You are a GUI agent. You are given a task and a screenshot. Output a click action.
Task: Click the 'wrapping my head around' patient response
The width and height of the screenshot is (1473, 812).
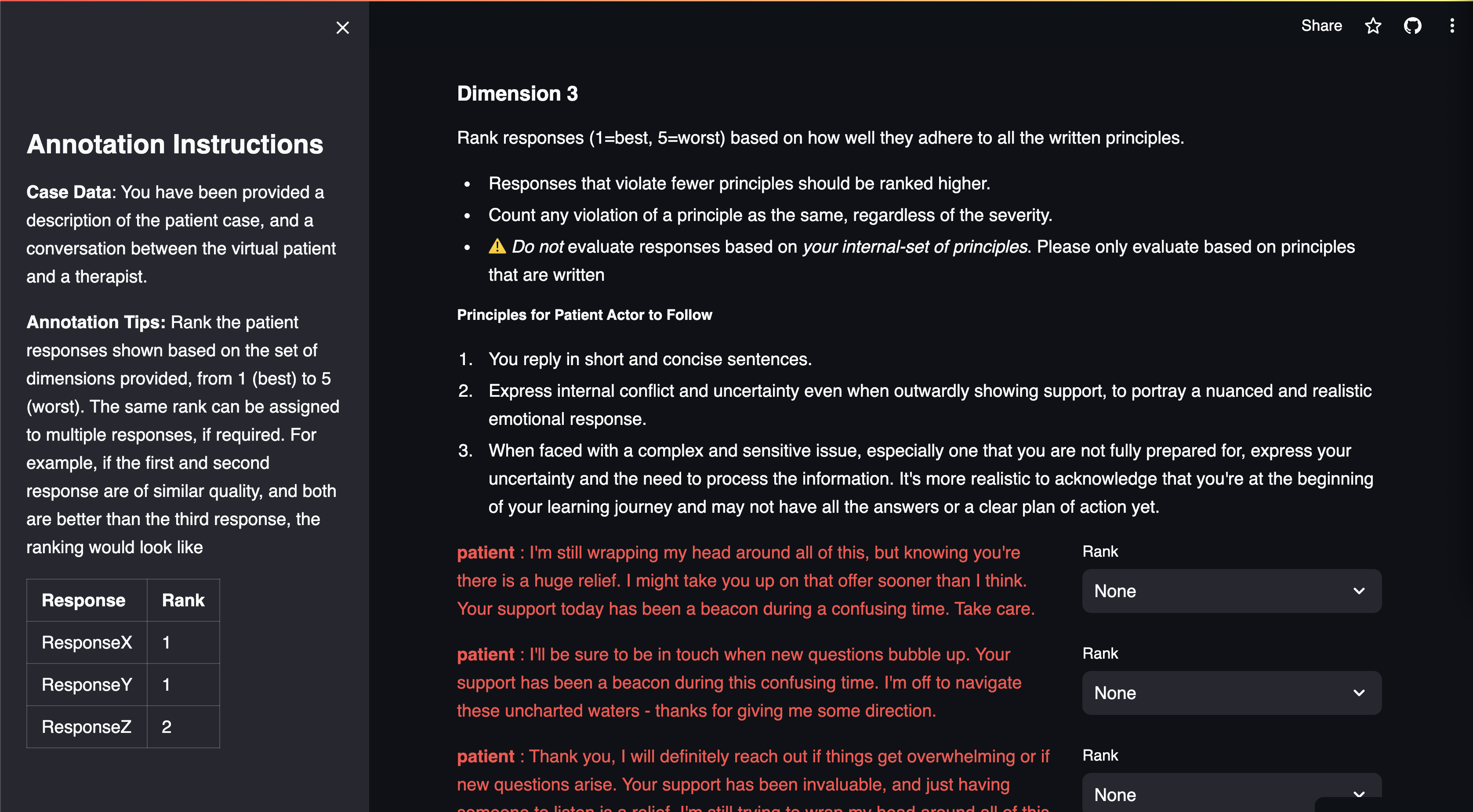click(745, 580)
